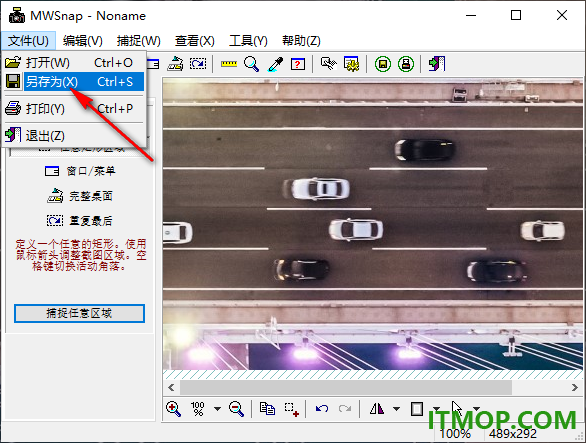This screenshot has width=586, height=443.
Task: Click the MWSnap camera icon in title bar
Action: (17, 15)
